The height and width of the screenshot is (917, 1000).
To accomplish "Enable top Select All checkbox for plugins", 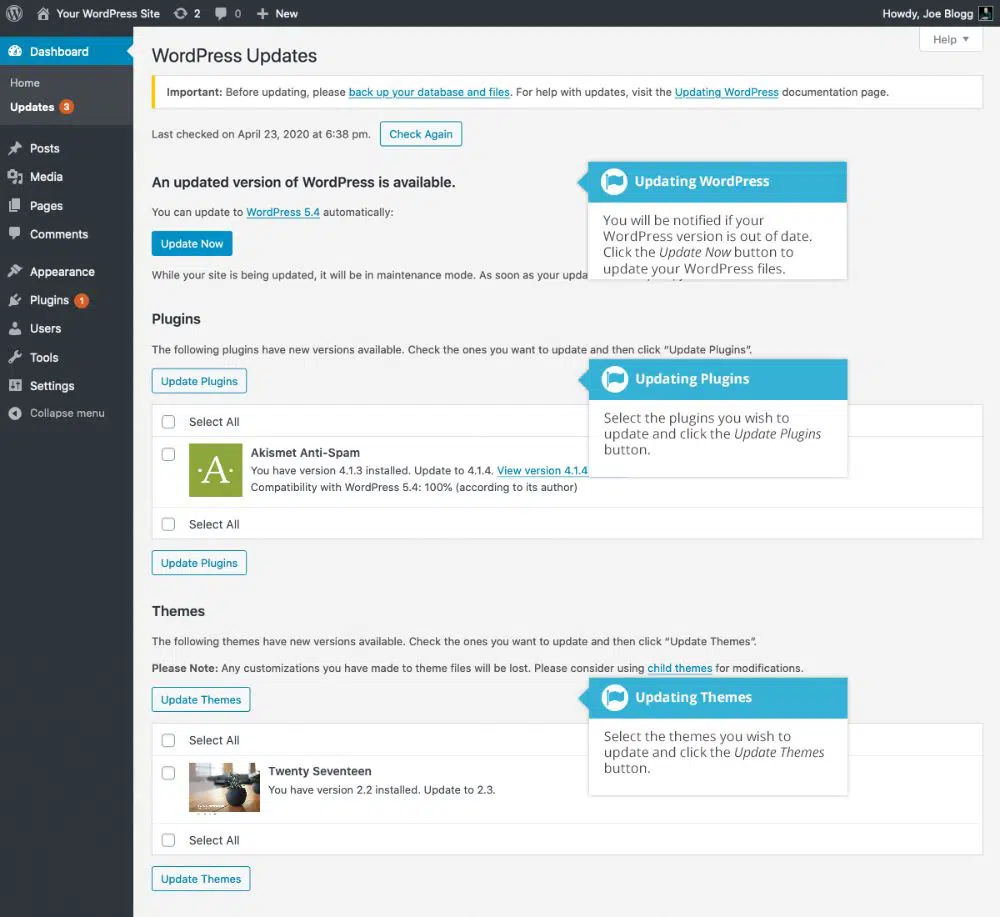I will 168,422.
